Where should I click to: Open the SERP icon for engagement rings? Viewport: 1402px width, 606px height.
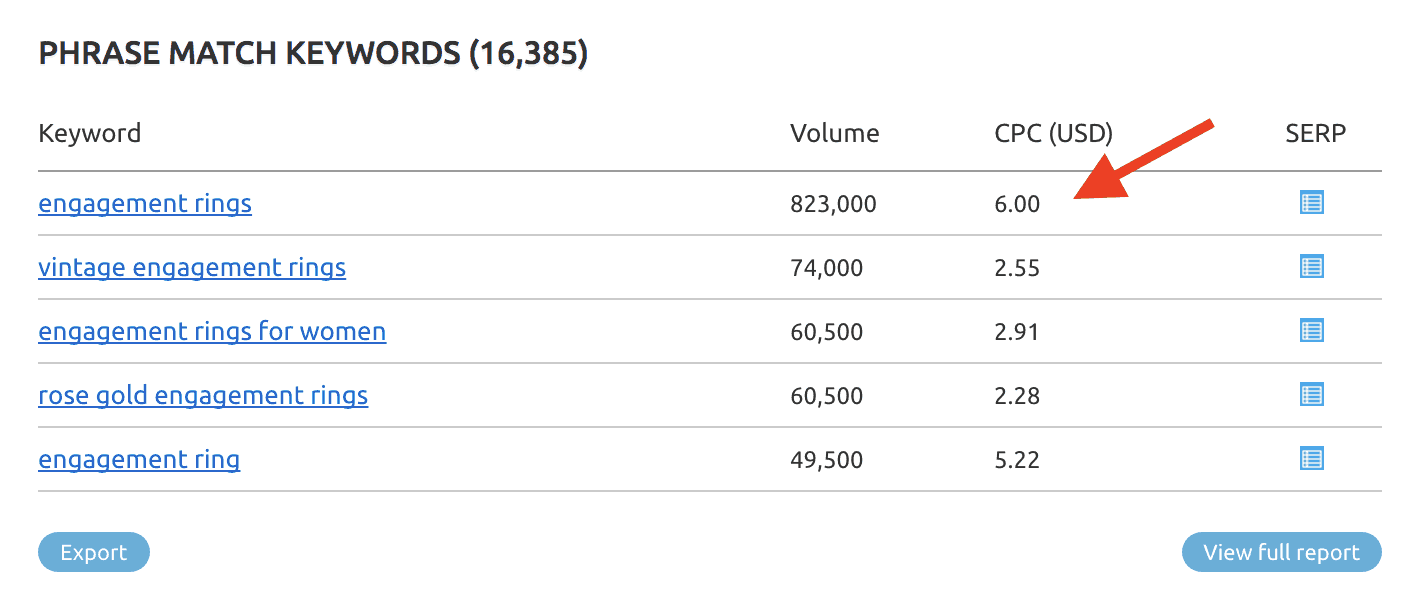point(1310,202)
